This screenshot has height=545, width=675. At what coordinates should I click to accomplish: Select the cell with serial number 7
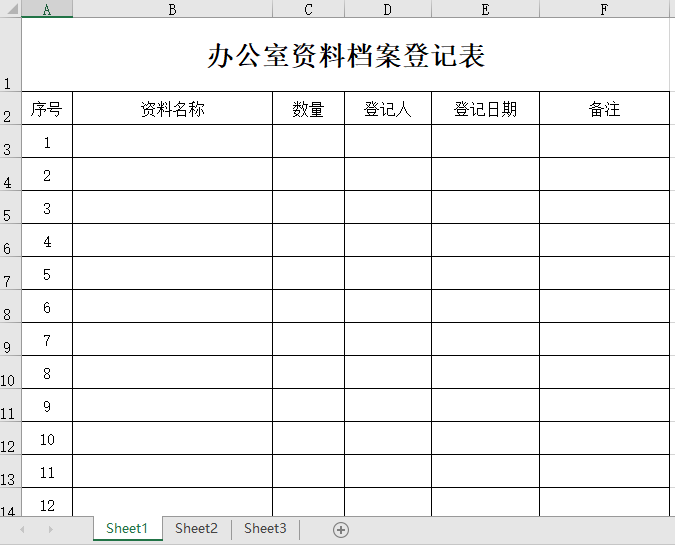(x=47, y=340)
